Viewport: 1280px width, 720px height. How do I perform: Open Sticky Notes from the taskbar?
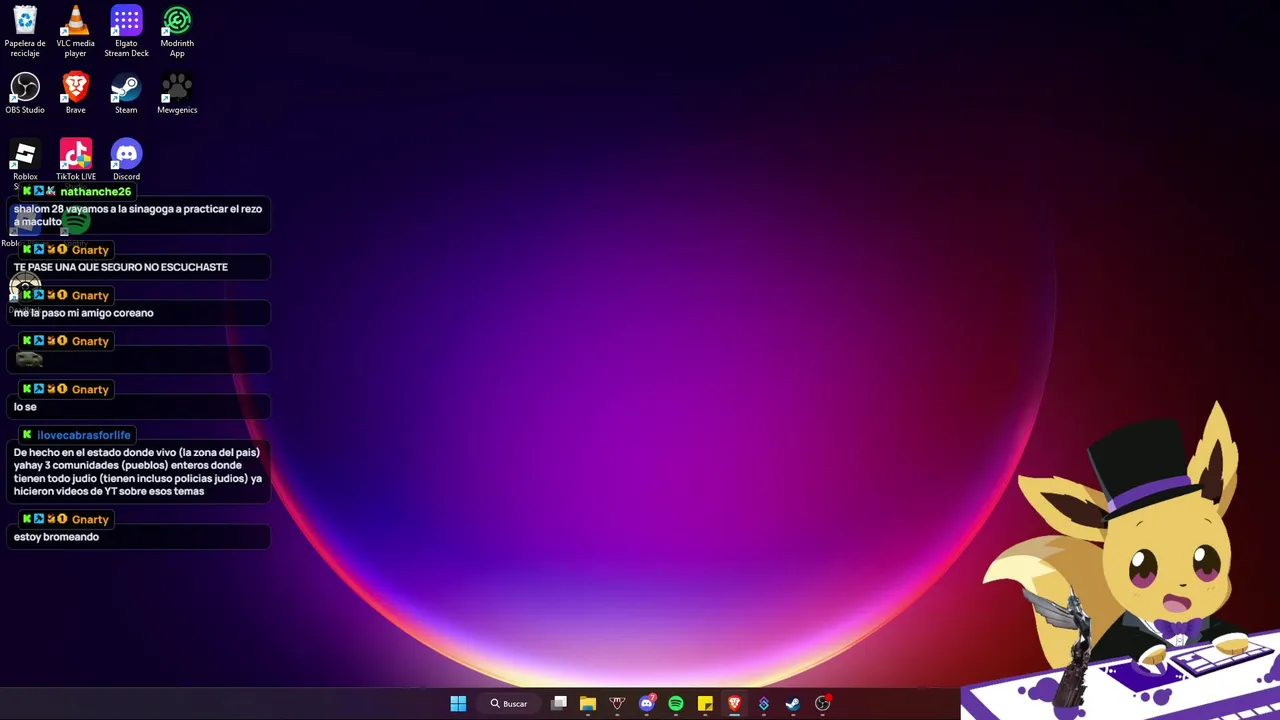coord(705,703)
